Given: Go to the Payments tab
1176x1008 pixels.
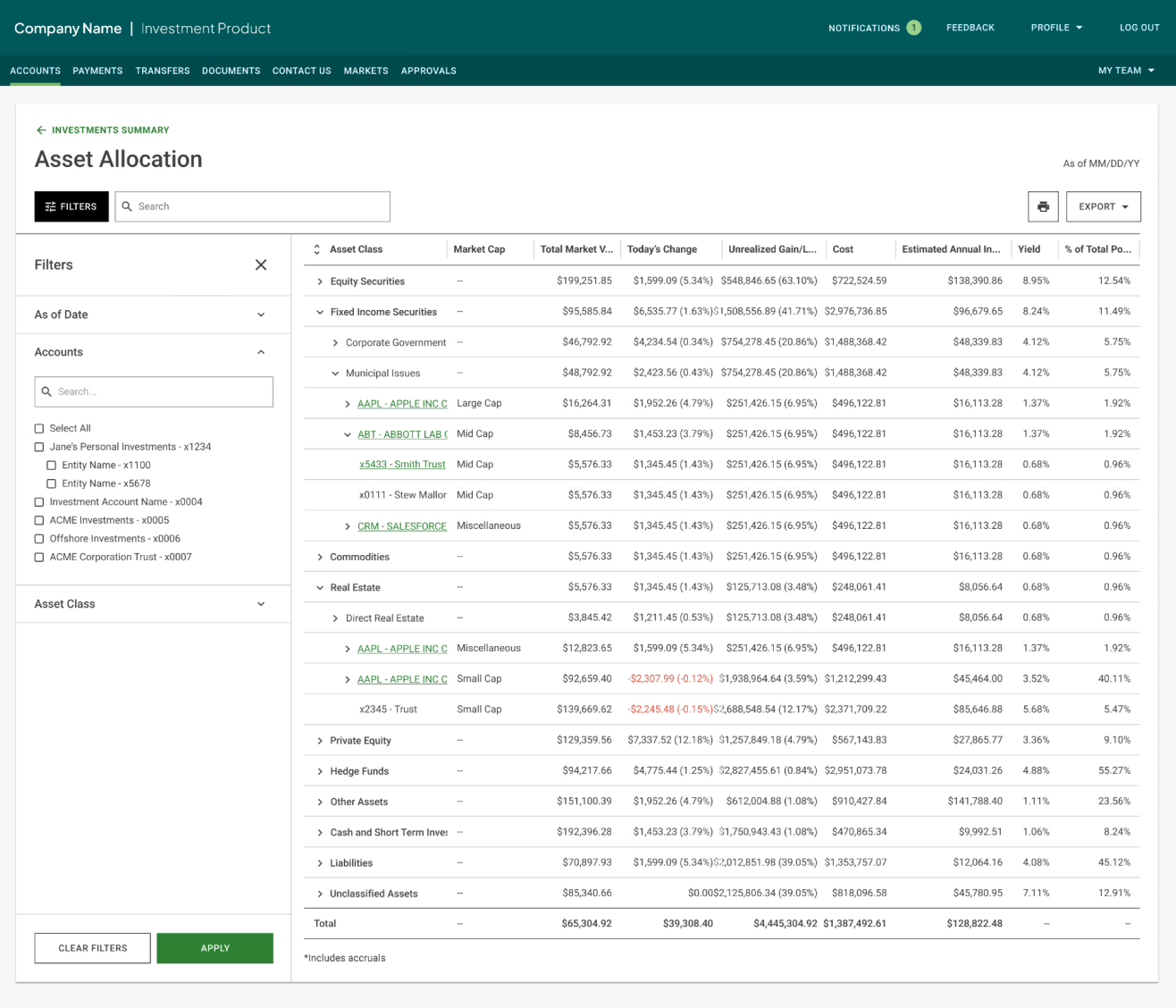Looking at the screenshot, I should pyautogui.click(x=97, y=71).
